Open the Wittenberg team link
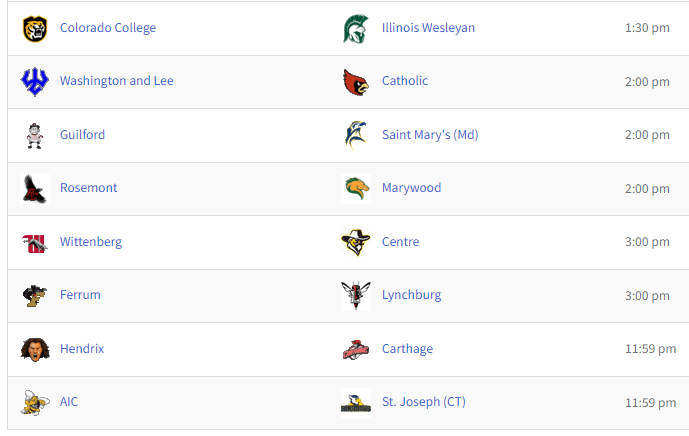Image resolution: width=689 pixels, height=436 pixels. pos(91,242)
